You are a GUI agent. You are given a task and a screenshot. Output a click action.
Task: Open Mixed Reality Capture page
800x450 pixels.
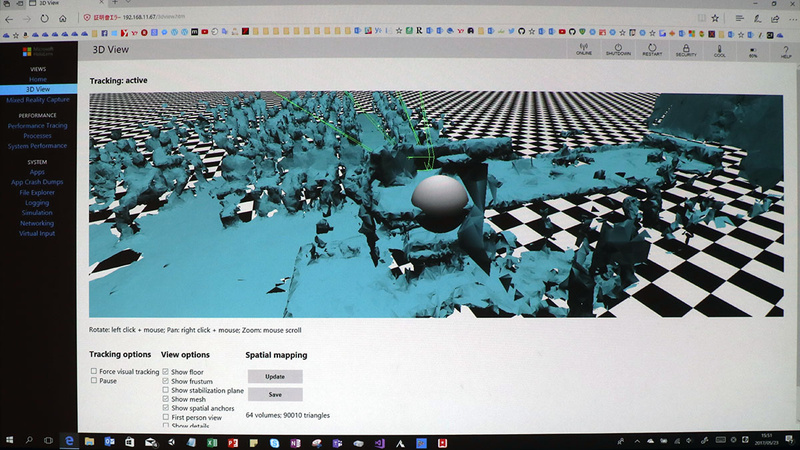38,99
